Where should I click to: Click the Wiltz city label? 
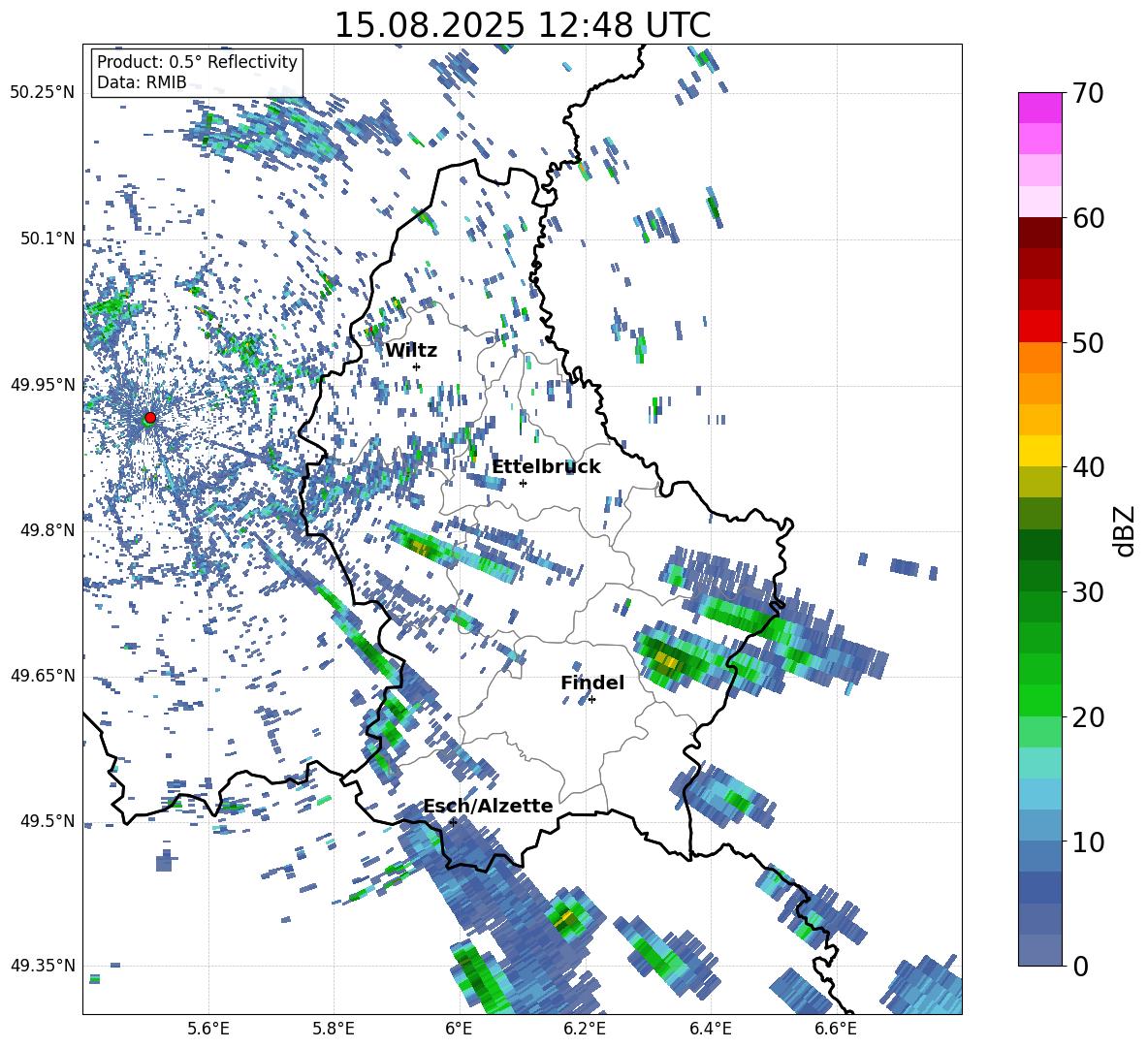411,351
